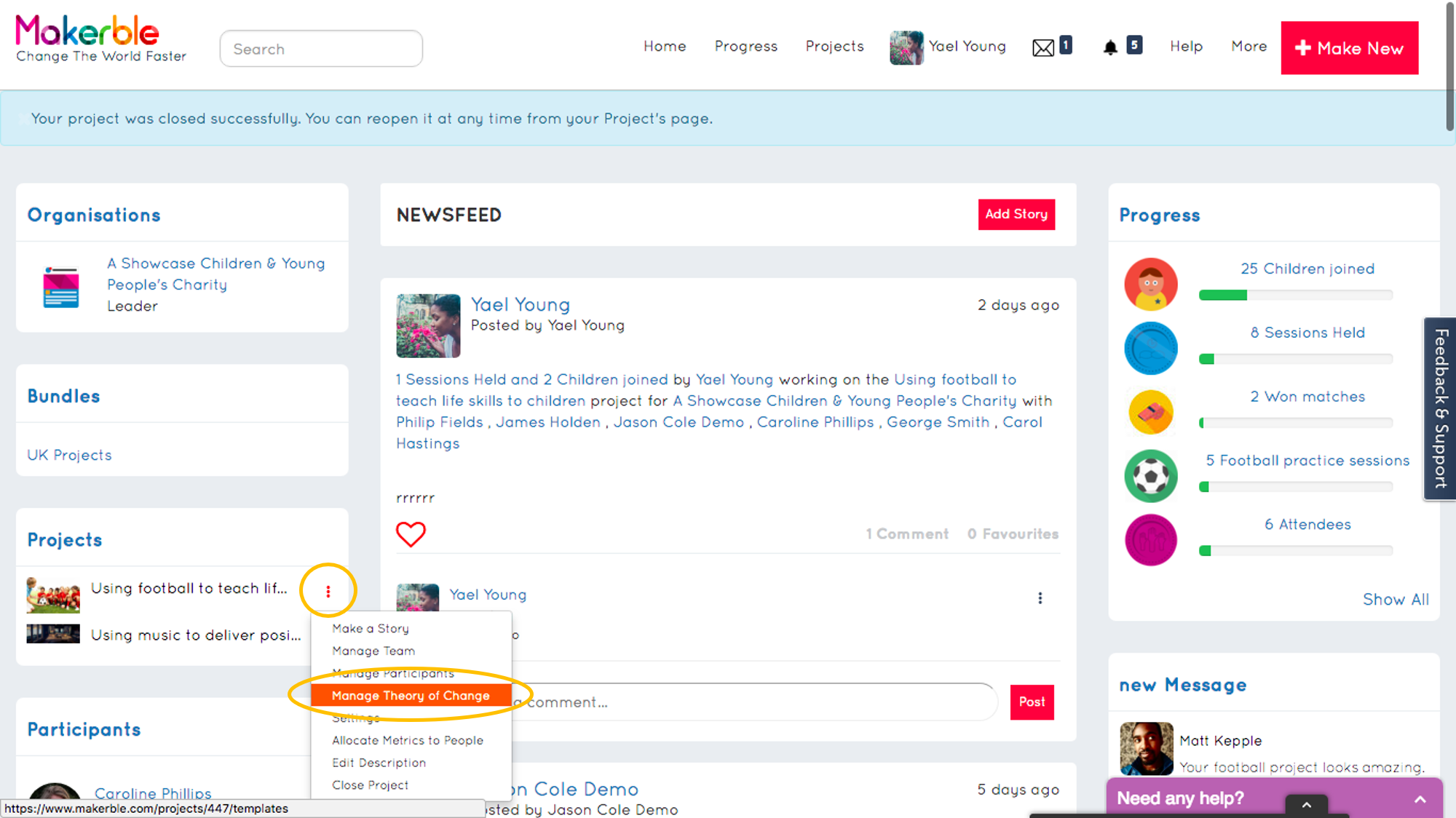Click the 1 Comment count text
The width and height of the screenshot is (1456, 818).
tap(907, 533)
